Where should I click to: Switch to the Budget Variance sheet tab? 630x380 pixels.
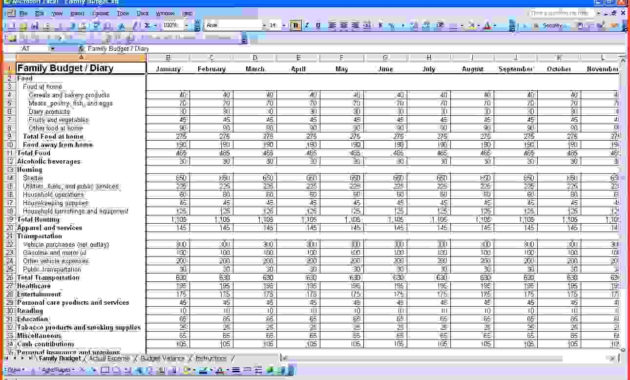click(162, 358)
